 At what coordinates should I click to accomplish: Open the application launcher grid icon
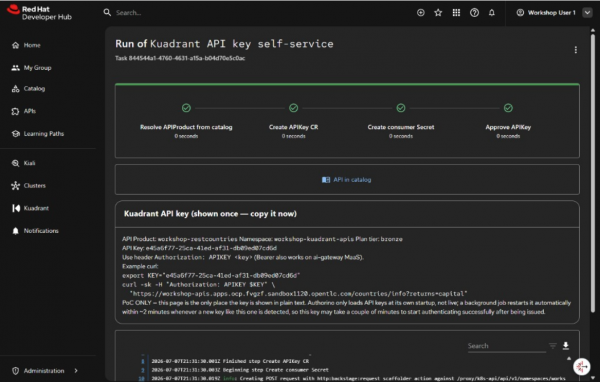click(x=456, y=13)
